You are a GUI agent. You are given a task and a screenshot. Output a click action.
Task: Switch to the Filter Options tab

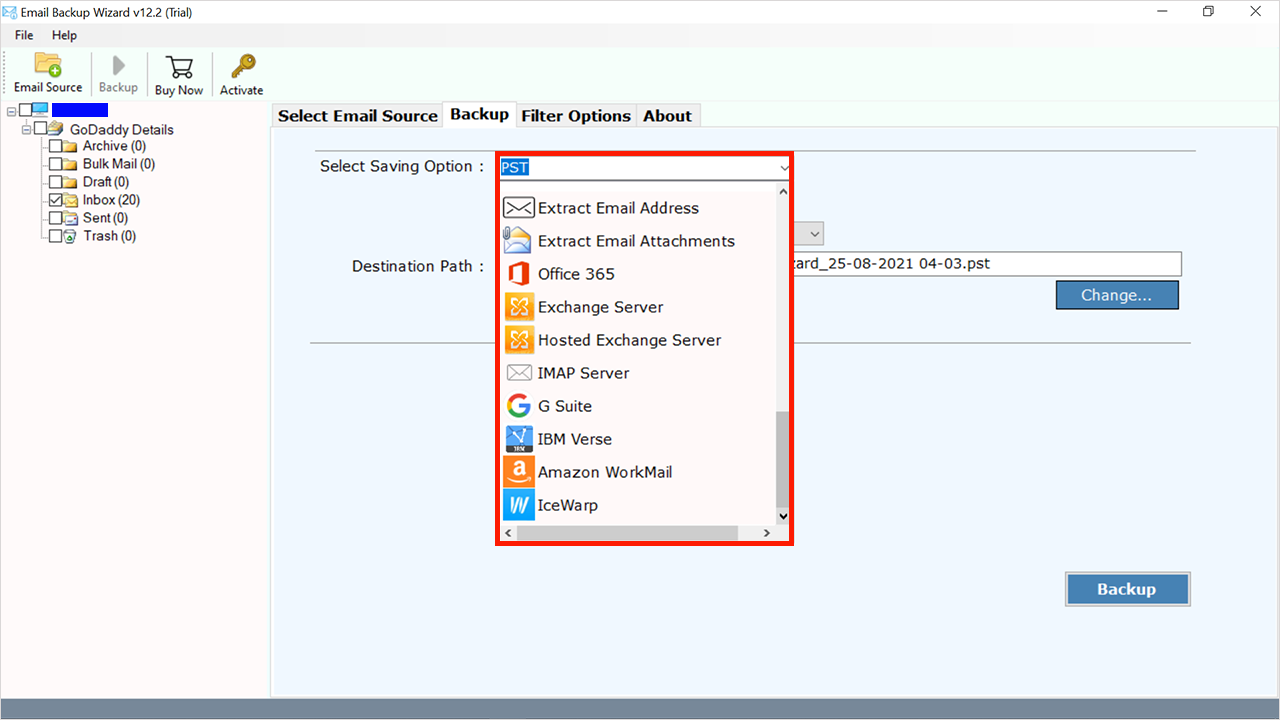tap(576, 116)
